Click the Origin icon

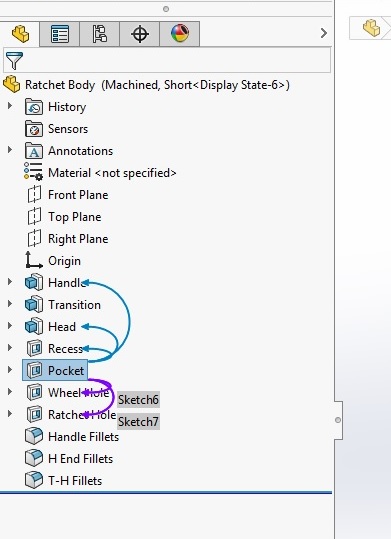[34, 260]
